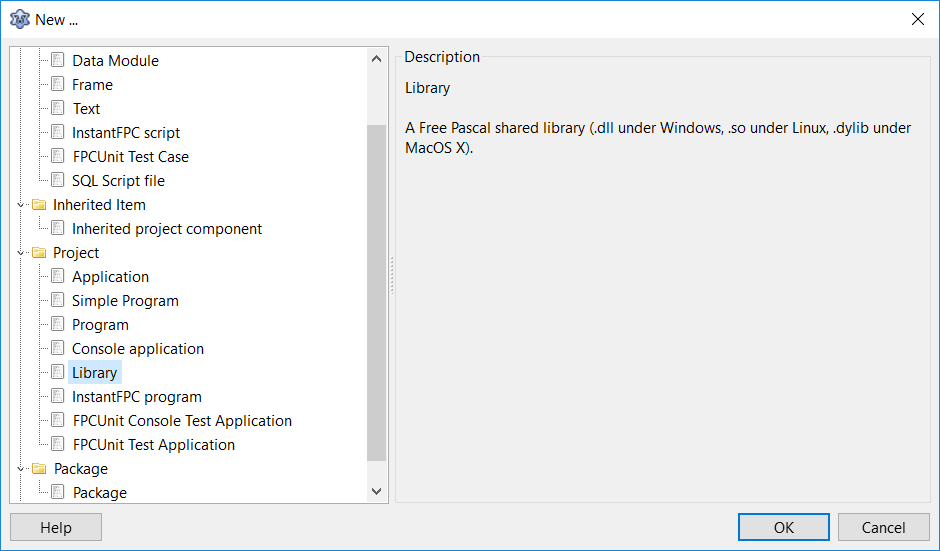Click the Inherited Item folder icon
This screenshot has width=940, height=551.
pos(39,205)
